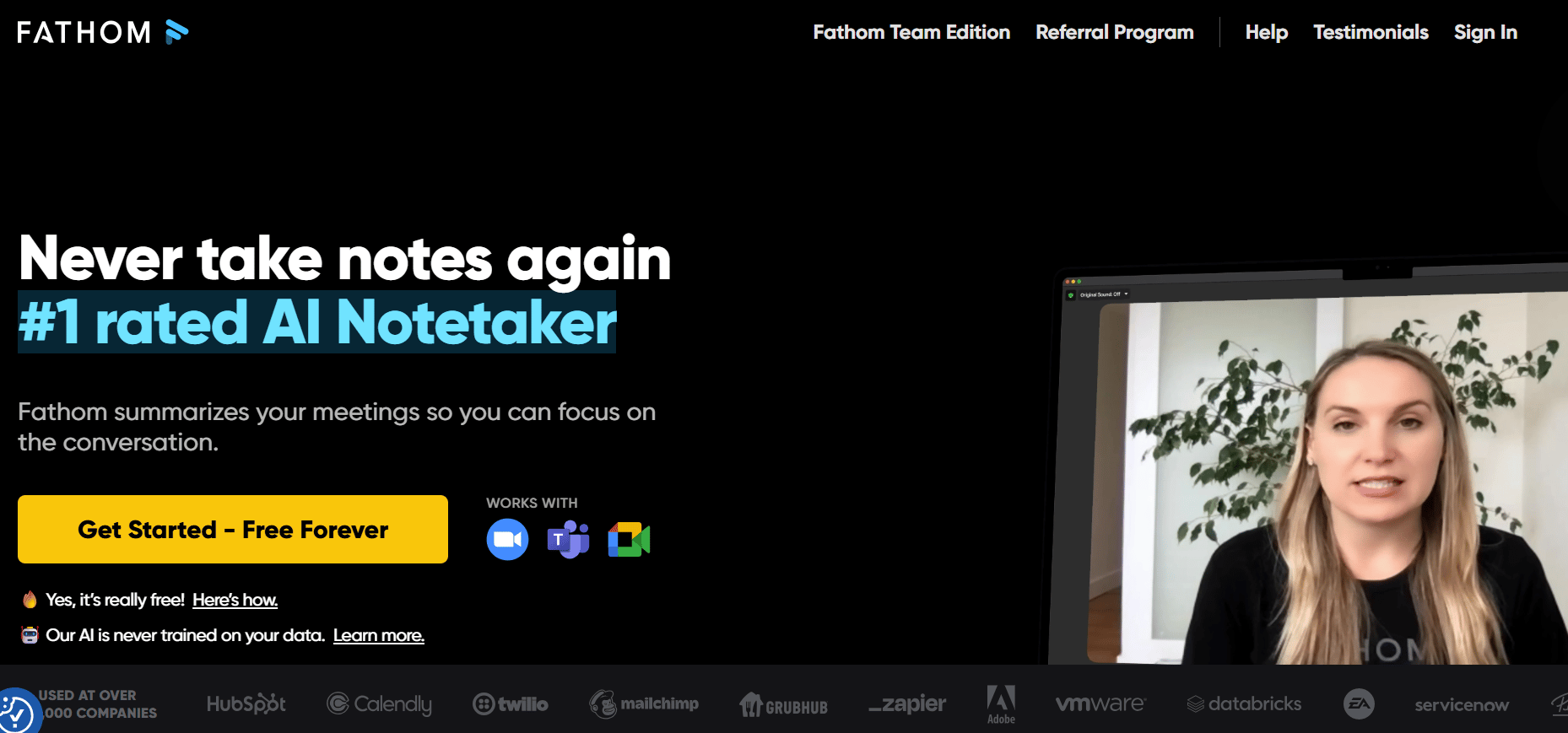This screenshot has height=733, width=1568.
Task: Click the Adobe logo
Action: click(x=1001, y=704)
